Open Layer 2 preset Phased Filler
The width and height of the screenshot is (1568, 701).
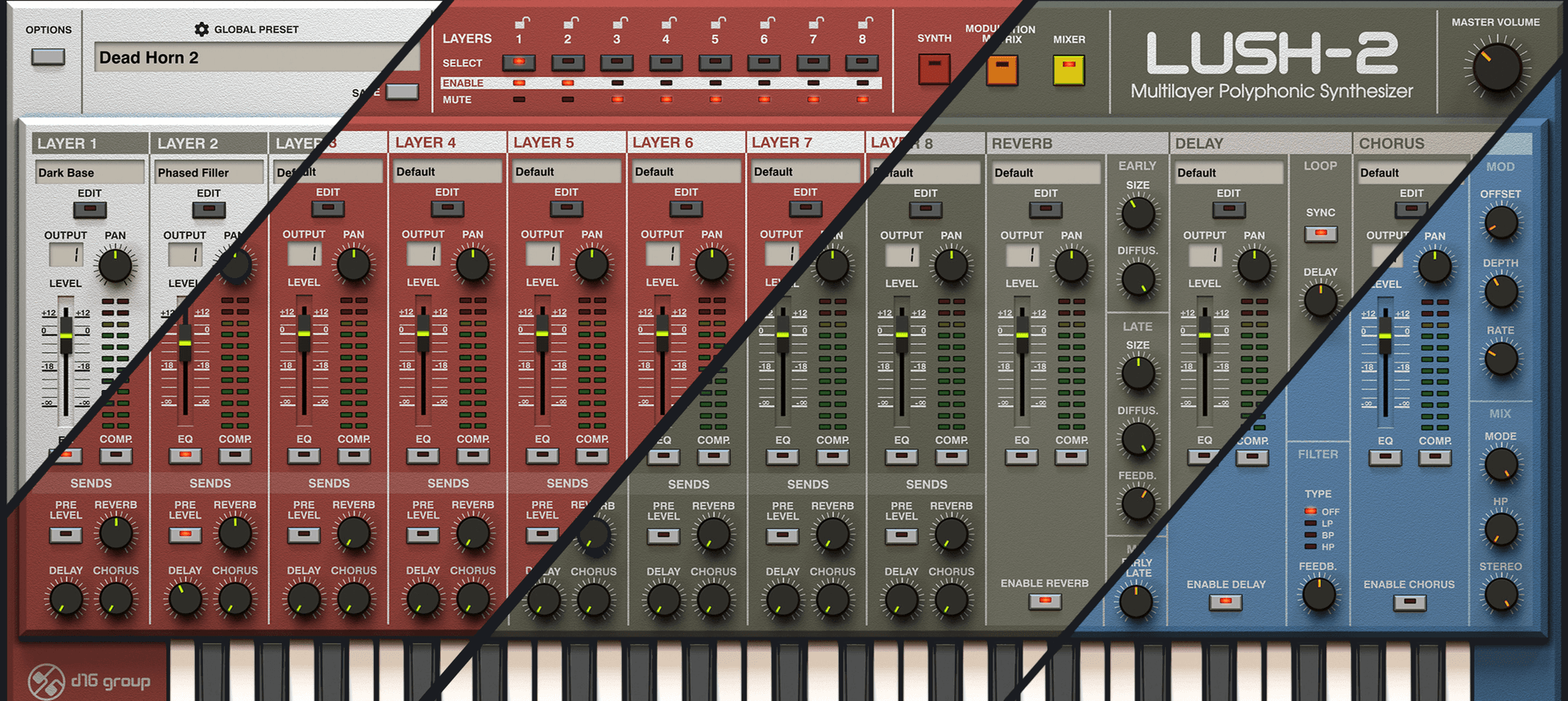pyautogui.click(x=209, y=172)
